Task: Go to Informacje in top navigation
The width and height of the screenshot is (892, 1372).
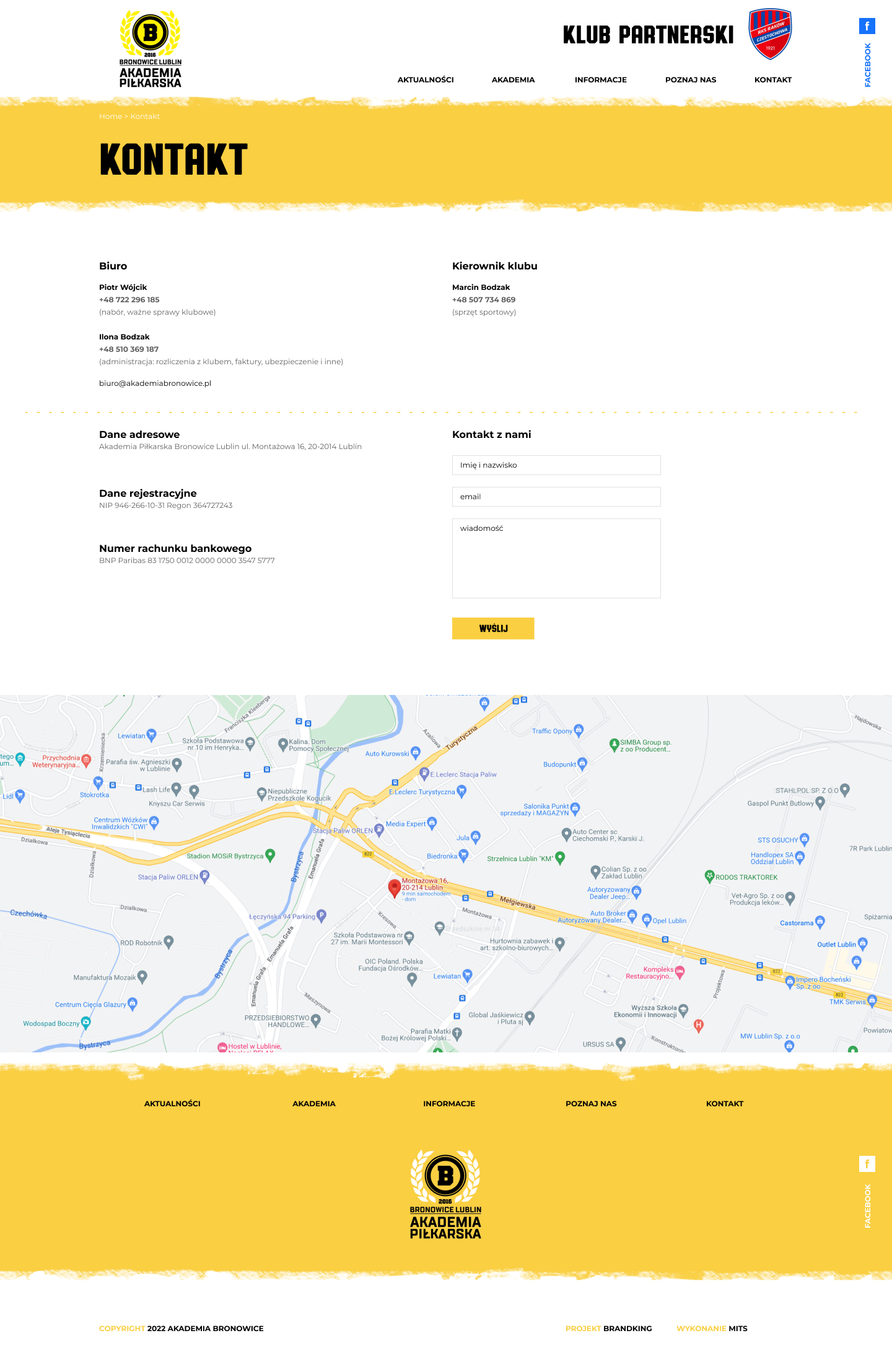Action: point(600,80)
